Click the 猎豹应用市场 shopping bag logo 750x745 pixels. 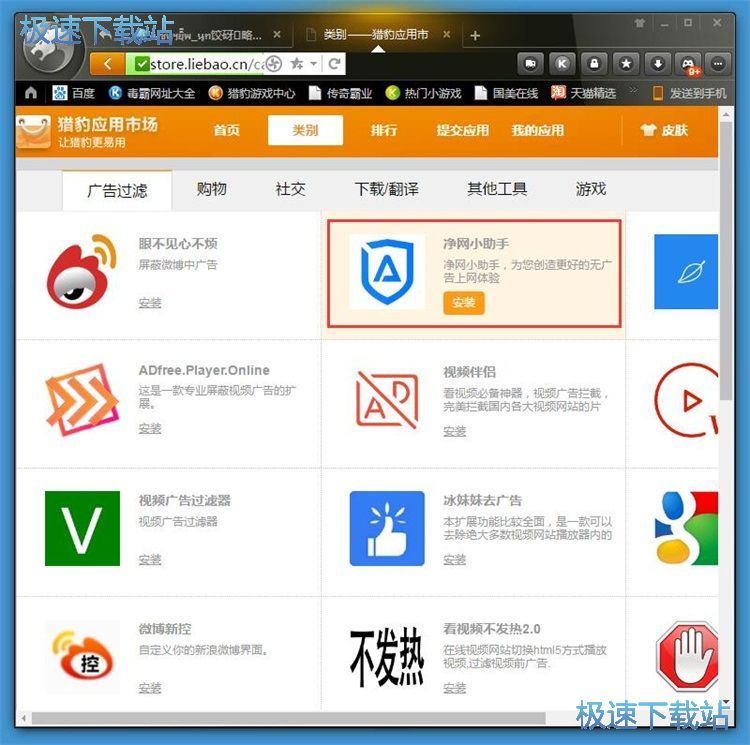(33, 132)
